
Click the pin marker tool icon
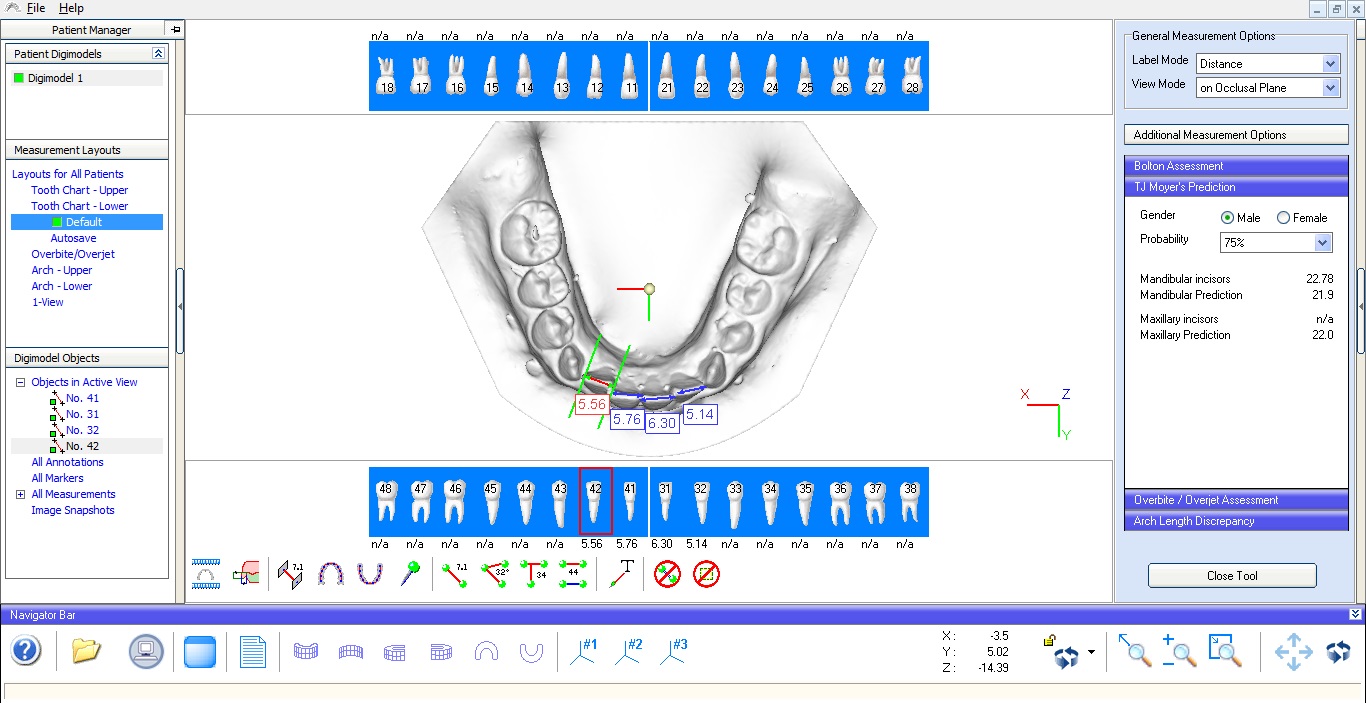[x=410, y=574]
